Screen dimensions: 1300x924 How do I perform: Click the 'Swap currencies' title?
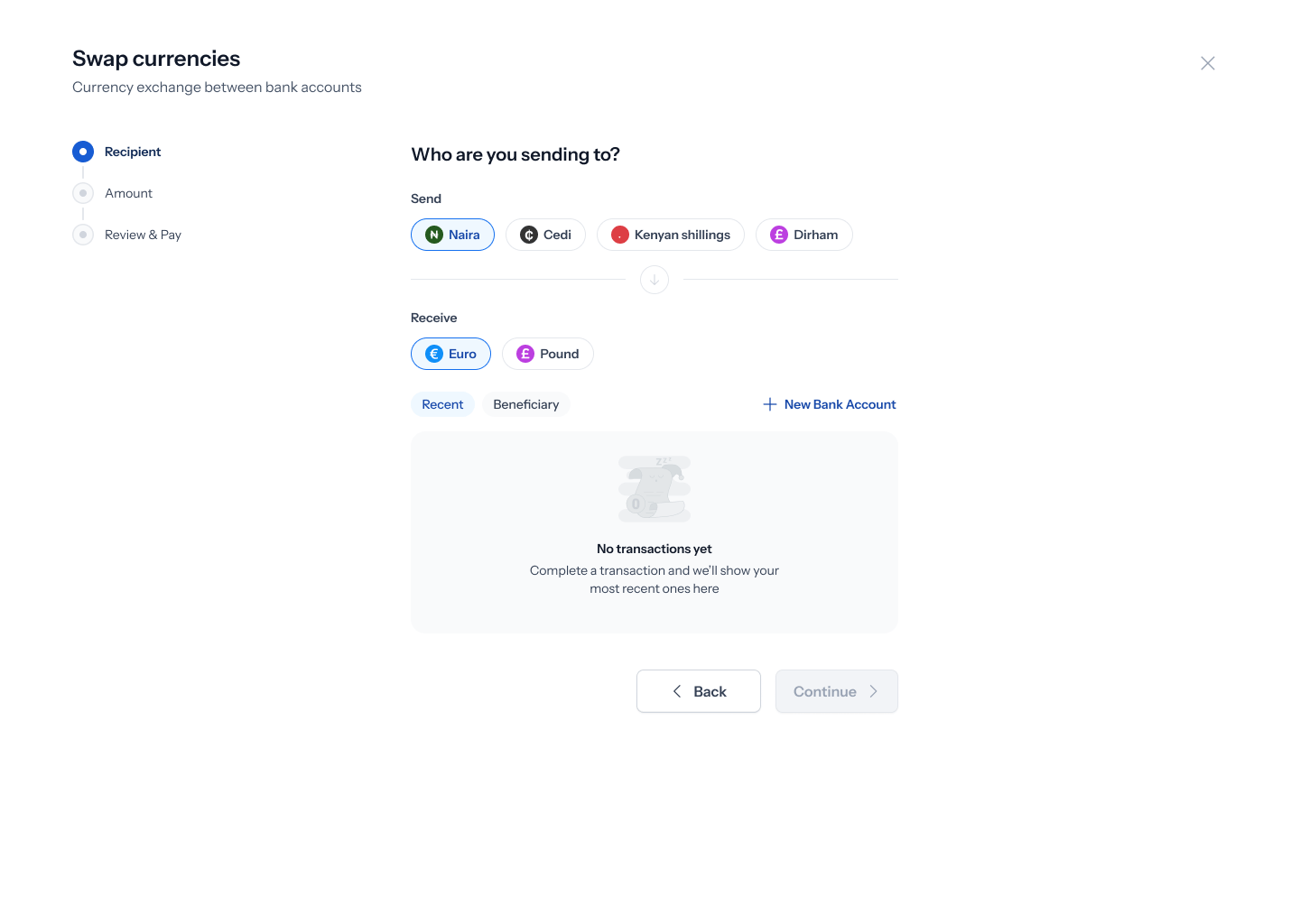pyautogui.click(x=156, y=59)
